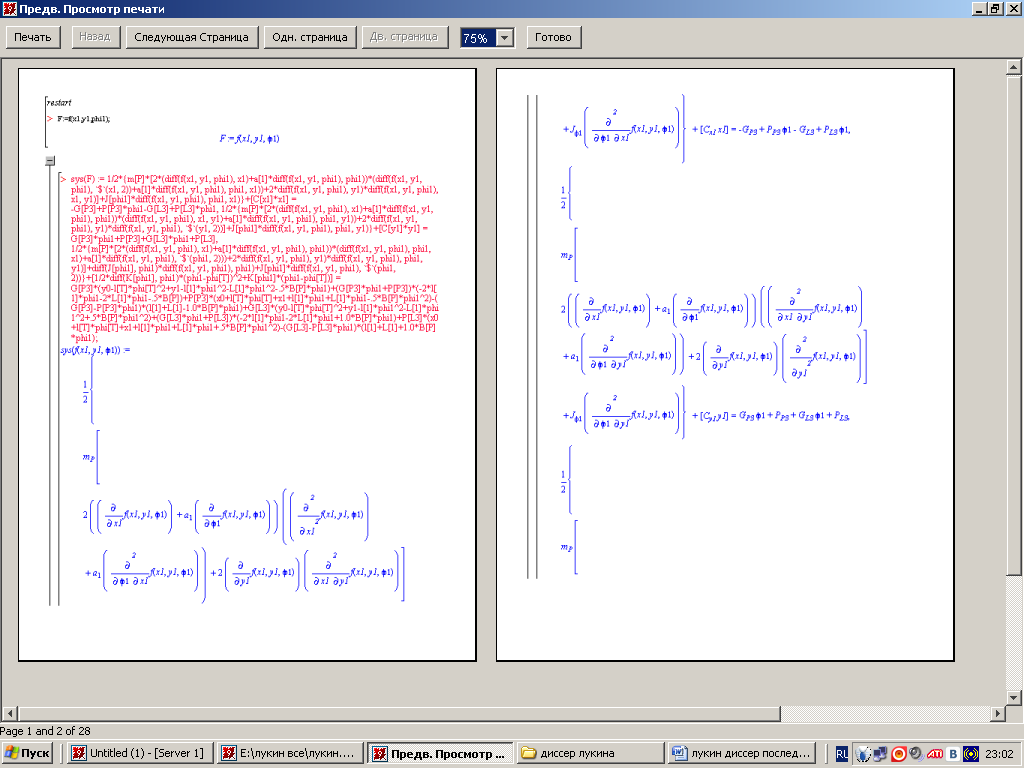Click the vertical scrollbar up arrow
Screen dimensions: 1024x768
pos(1015,67)
